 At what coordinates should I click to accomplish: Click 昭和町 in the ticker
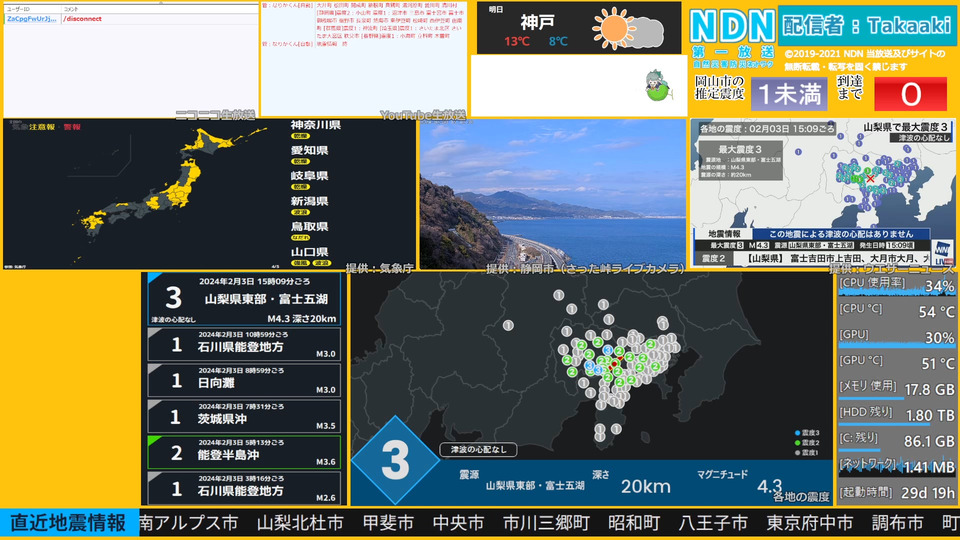[x=634, y=523]
